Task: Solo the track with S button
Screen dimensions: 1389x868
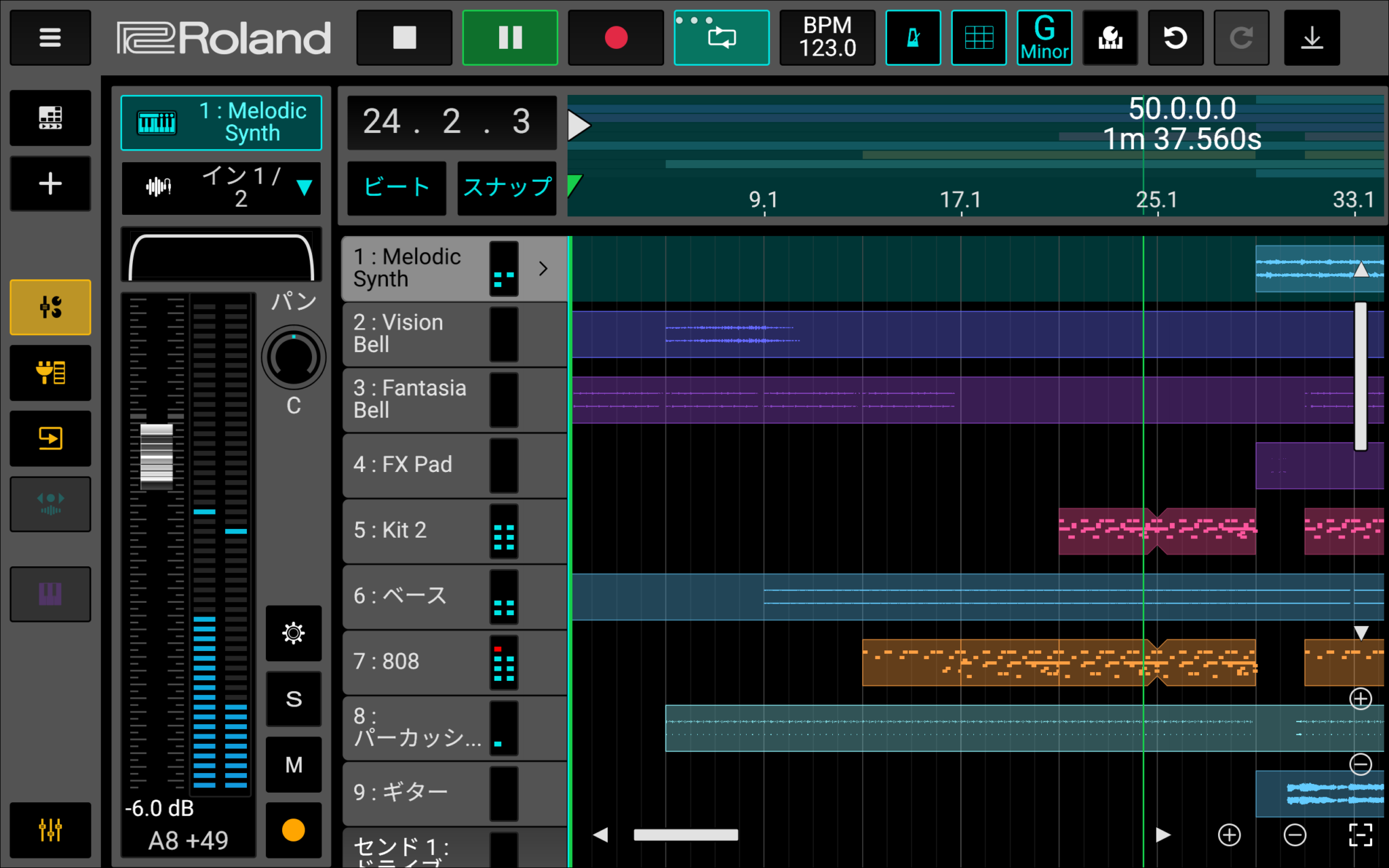Action: 293,698
